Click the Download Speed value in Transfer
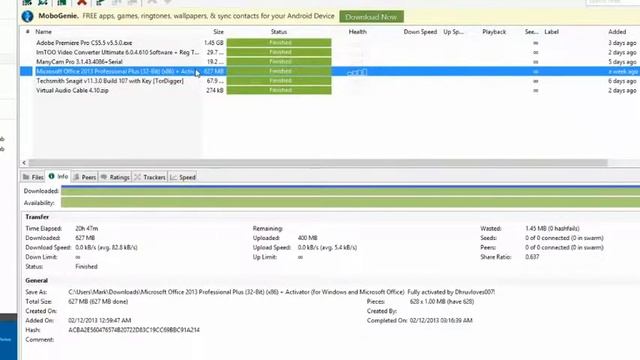The image size is (640, 360). tap(106, 248)
